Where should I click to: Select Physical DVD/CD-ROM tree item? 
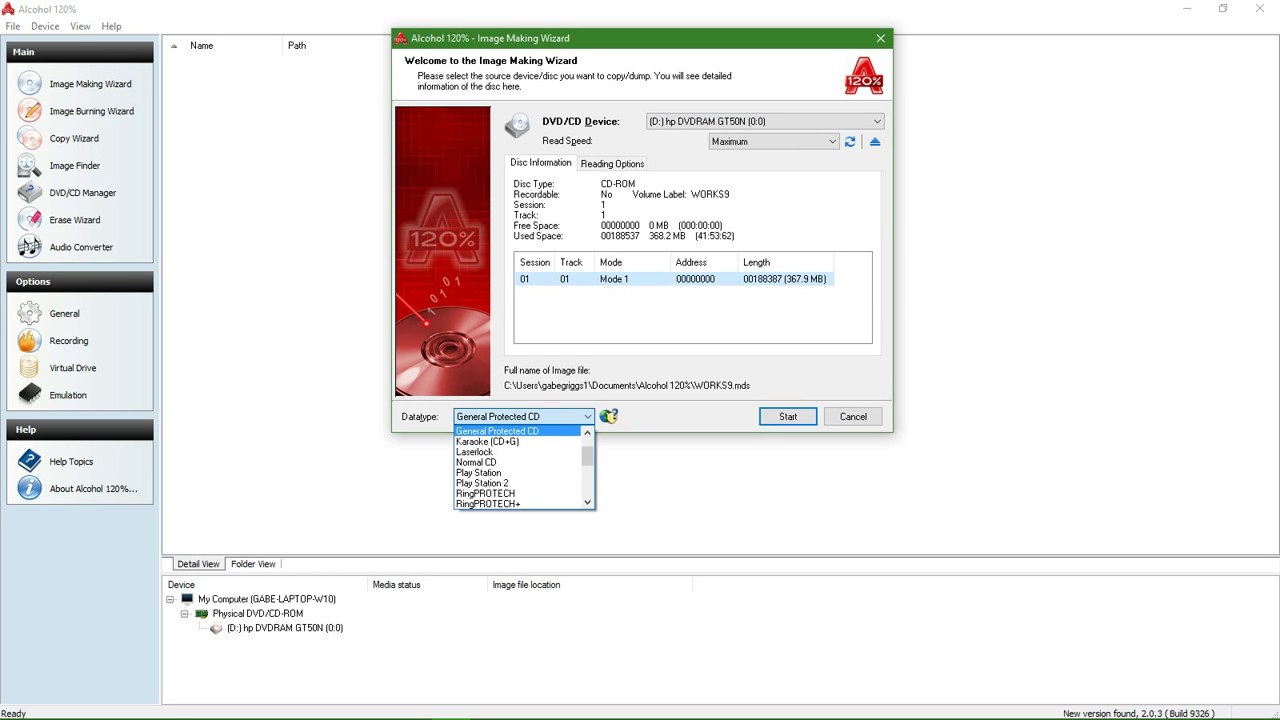(257, 613)
